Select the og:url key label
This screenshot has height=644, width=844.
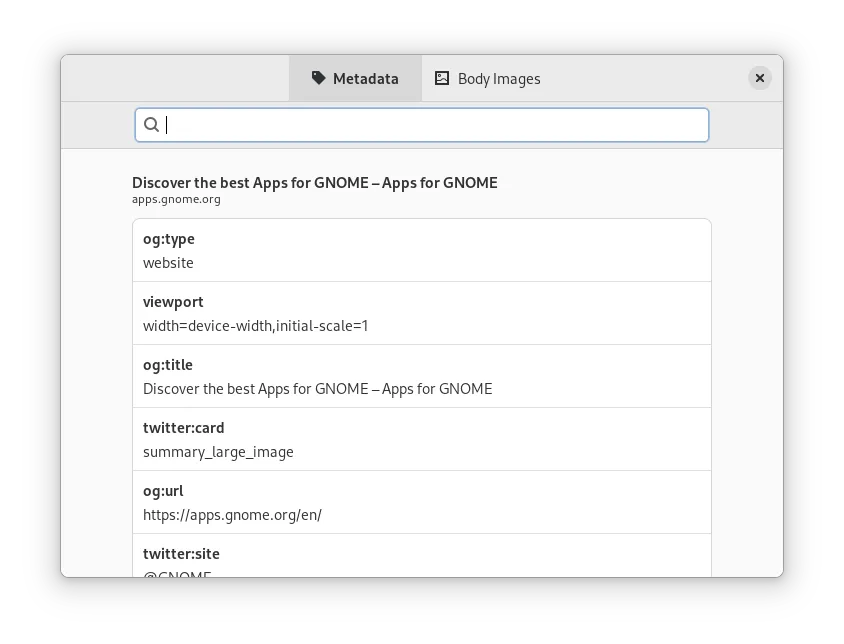pos(163,491)
